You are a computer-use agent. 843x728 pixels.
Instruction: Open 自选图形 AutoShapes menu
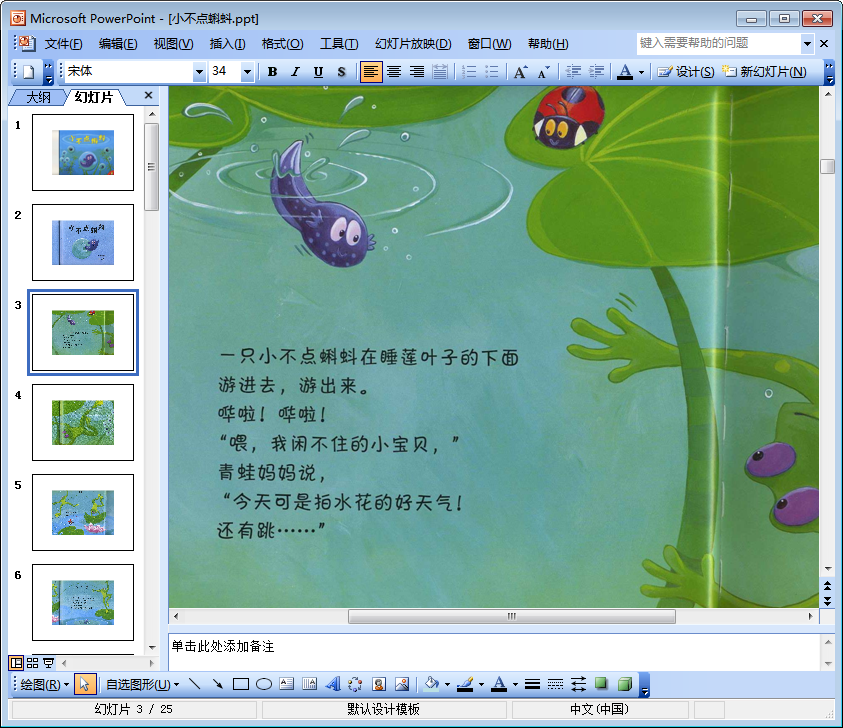point(142,684)
